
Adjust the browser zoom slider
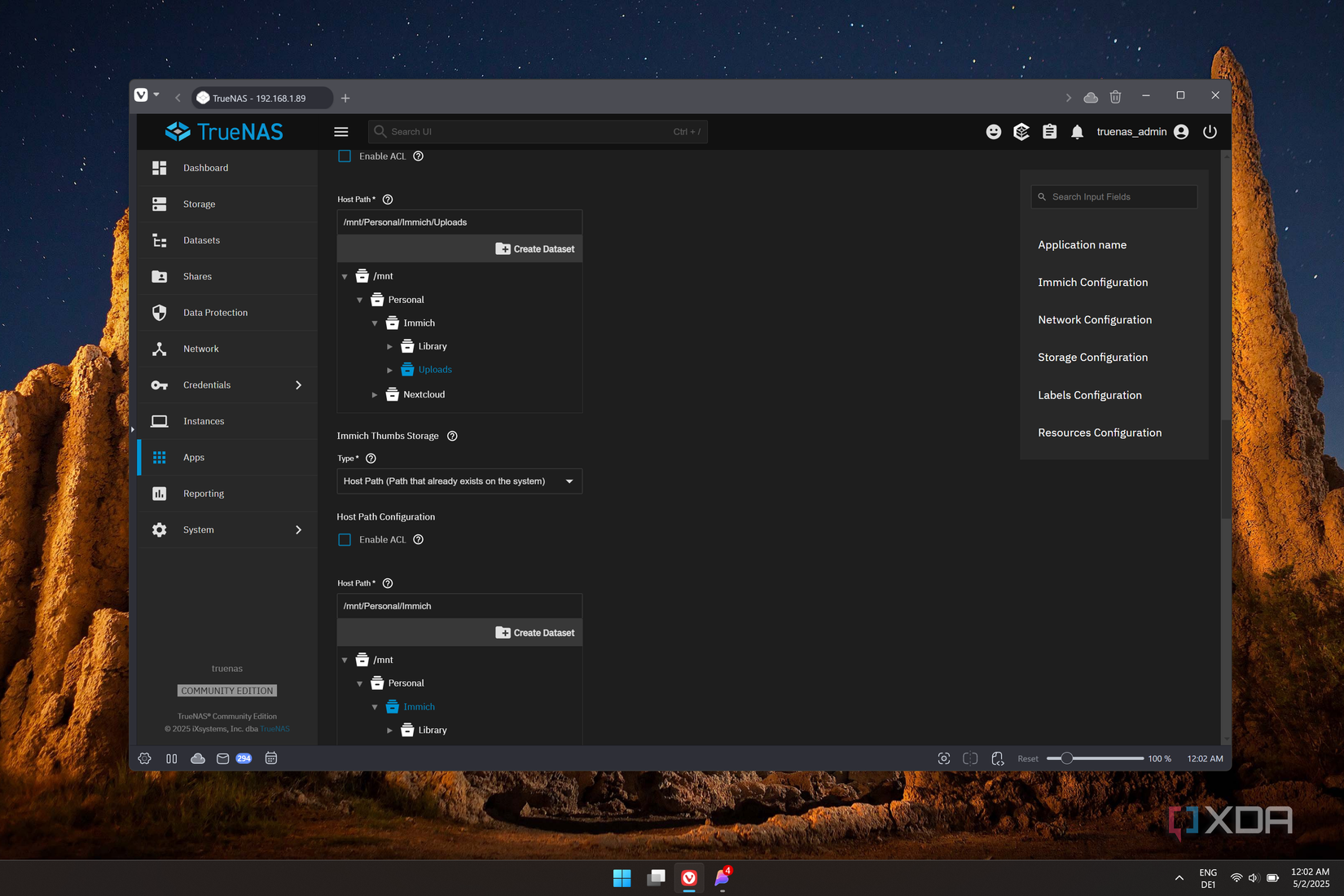pyautogui.click(x=1095, y=758)
